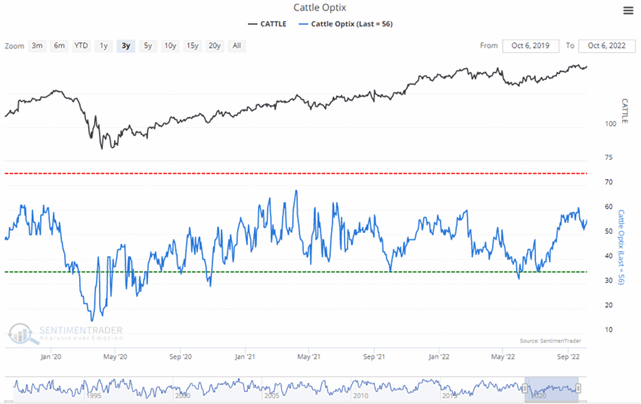
Task: Set zoom to 6m
Action: 59,46
